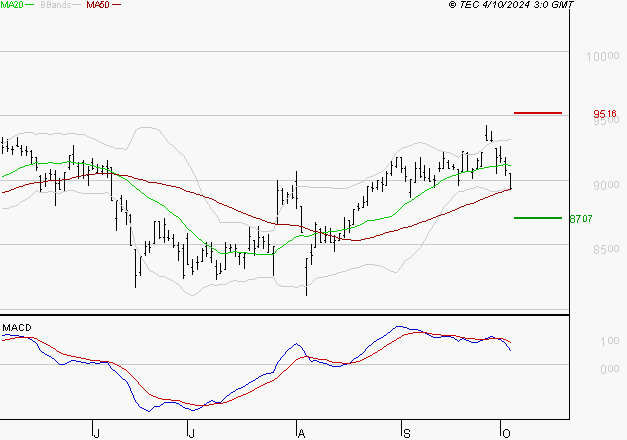627x440 pixels.
Task: Click the S month marker
Action: [x=407, y=434]
